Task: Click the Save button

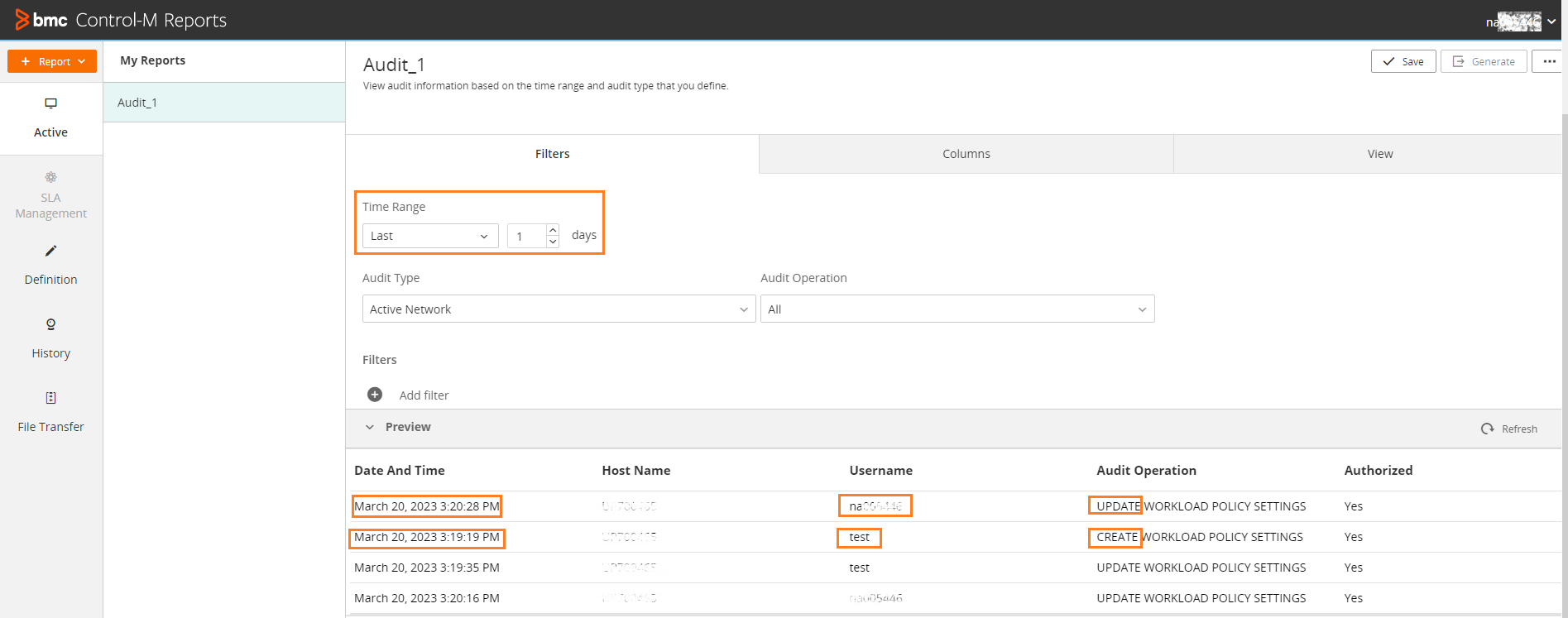Action: point(1403,61)
